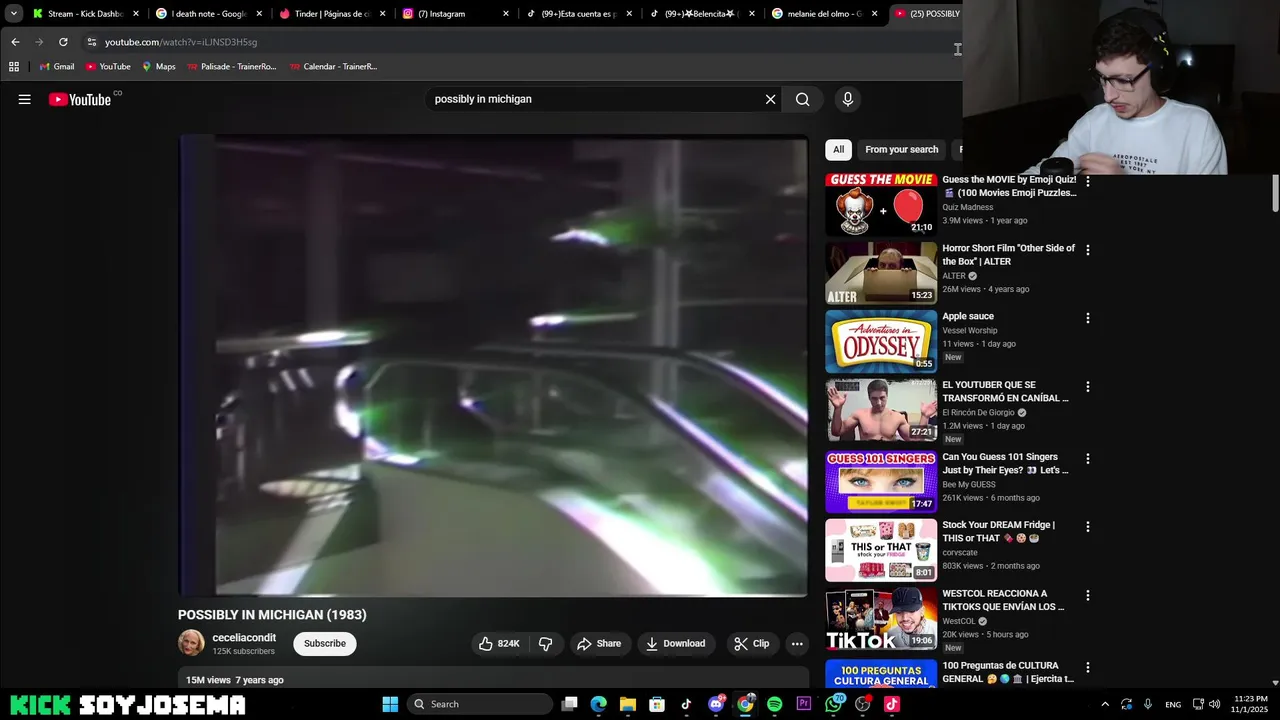The height and width of the screenshot is (720, 1280).
Task: Click the address bar URL
Action: click(x=181, y=42)
